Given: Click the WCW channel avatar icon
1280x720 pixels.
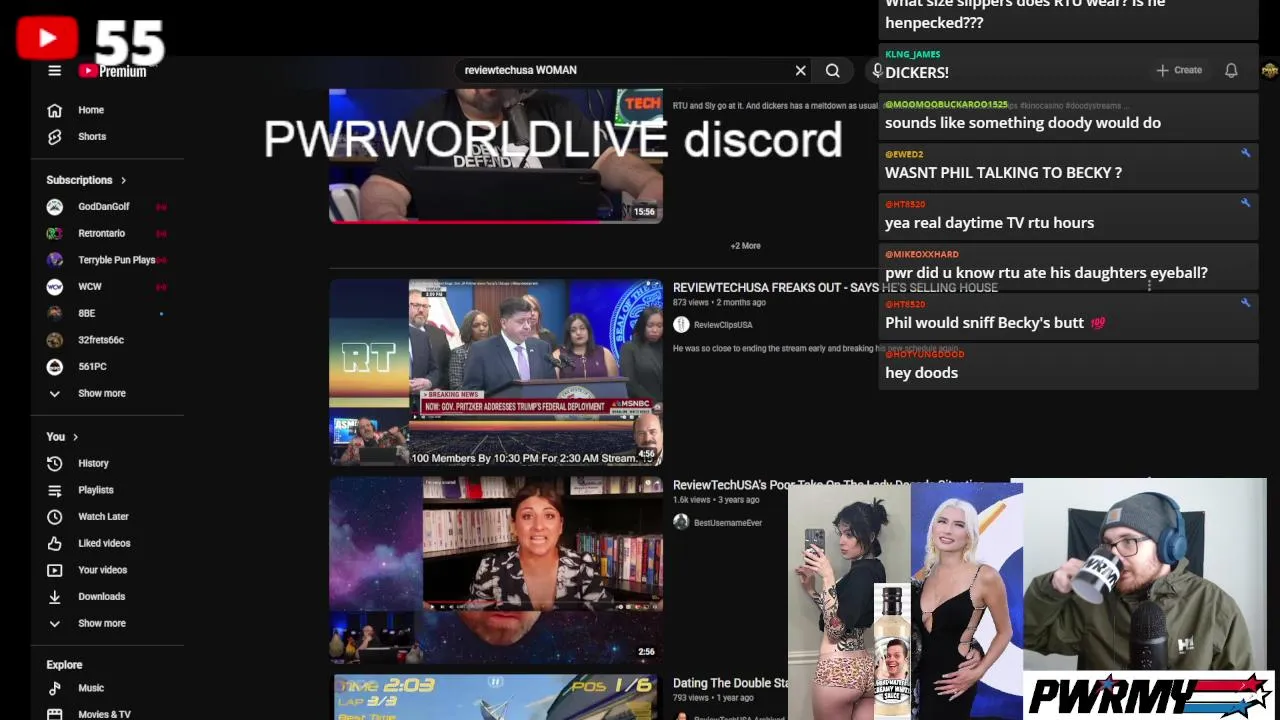Looking at the screenshot, I should click(x=55, y=286).
